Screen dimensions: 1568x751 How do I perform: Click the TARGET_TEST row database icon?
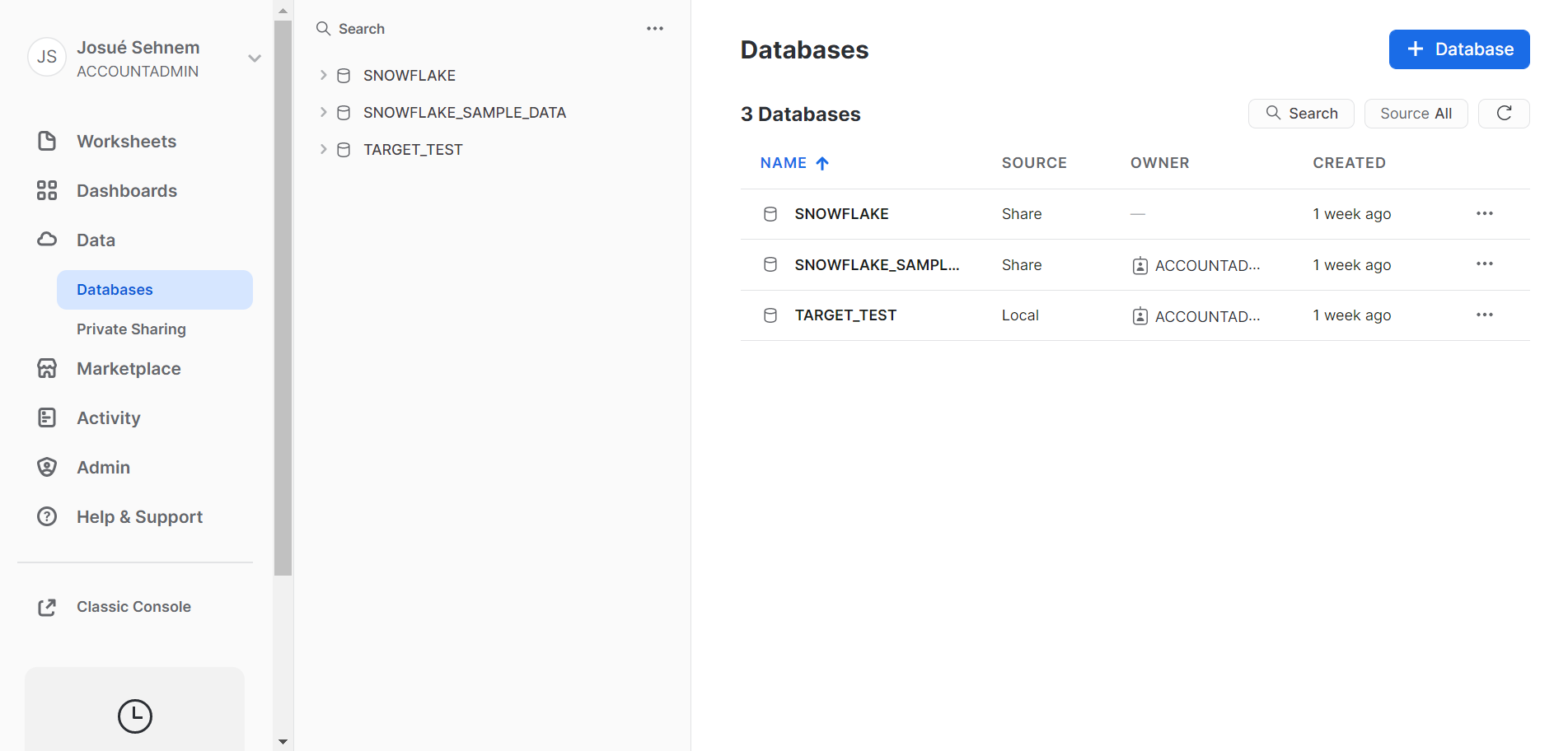770,315
